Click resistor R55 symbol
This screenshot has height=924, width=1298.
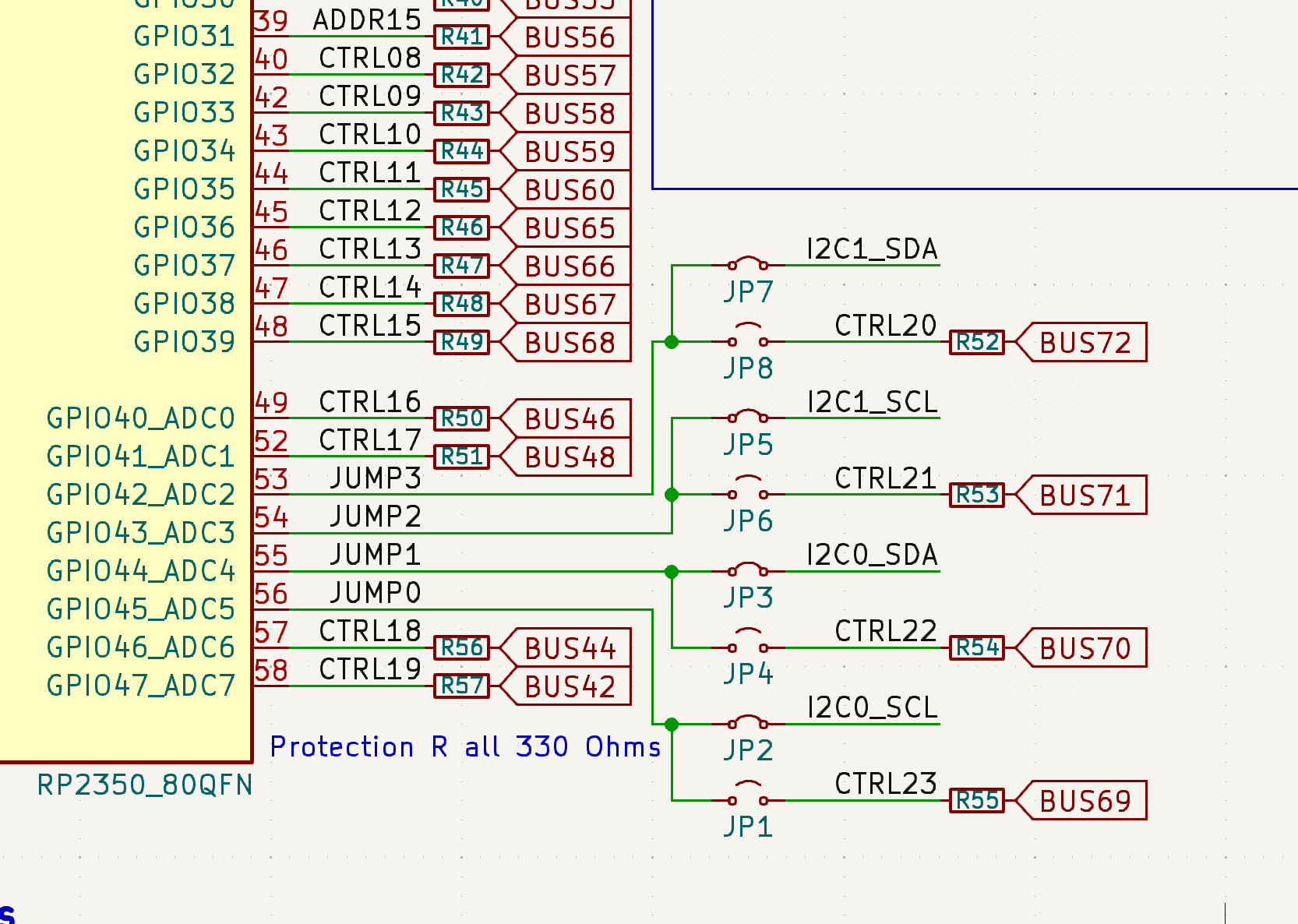[977, 800]
